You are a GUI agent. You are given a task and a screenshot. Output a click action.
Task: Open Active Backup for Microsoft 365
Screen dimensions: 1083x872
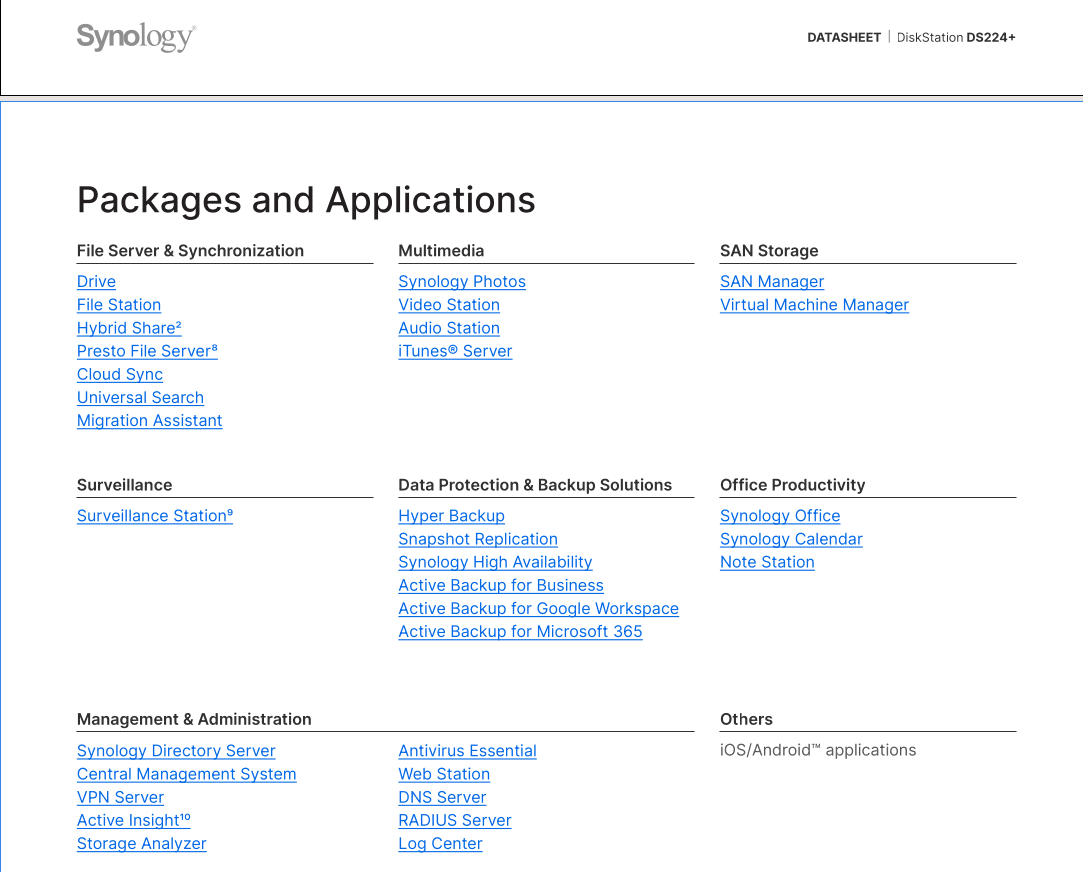520,632
